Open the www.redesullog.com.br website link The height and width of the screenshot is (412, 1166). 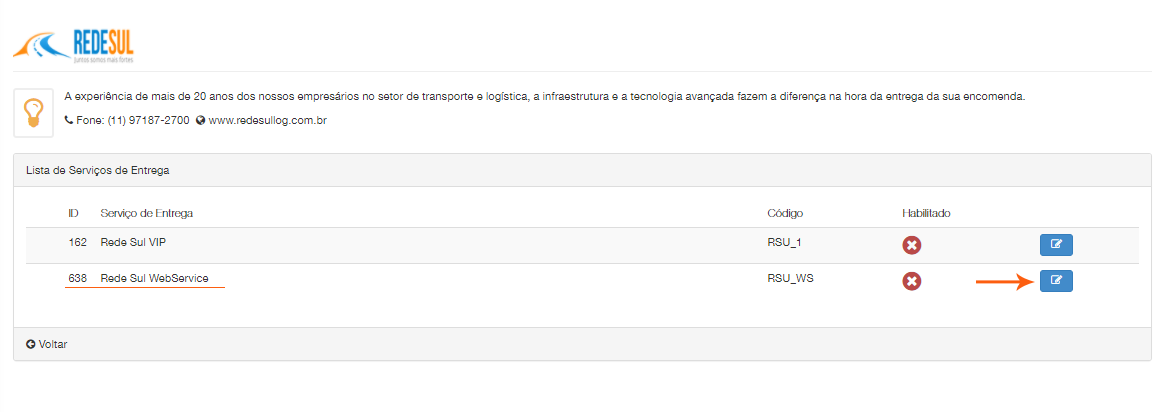coord(268,121)
